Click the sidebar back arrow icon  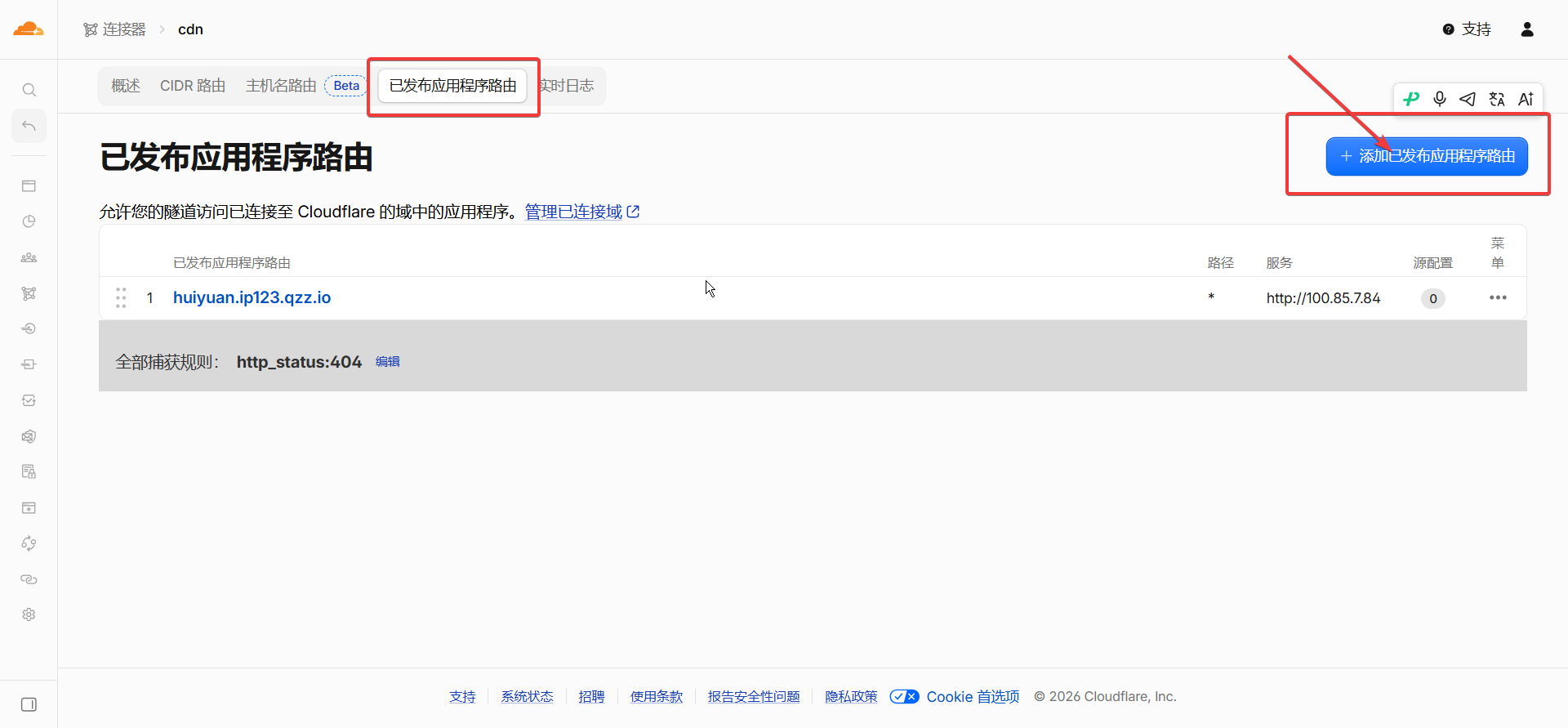coord(29,126)
